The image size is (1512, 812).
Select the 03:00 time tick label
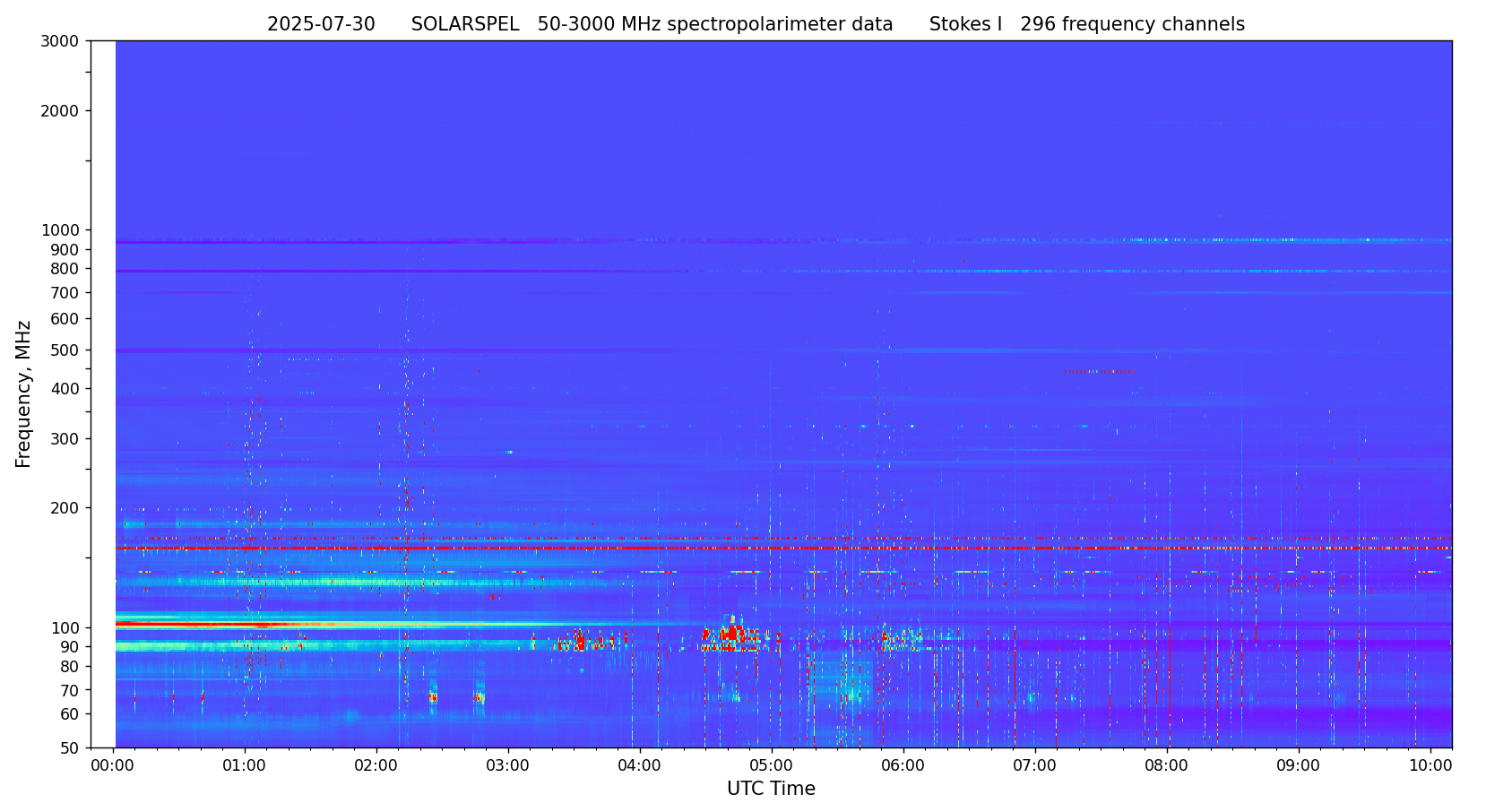tap(508, 766)
